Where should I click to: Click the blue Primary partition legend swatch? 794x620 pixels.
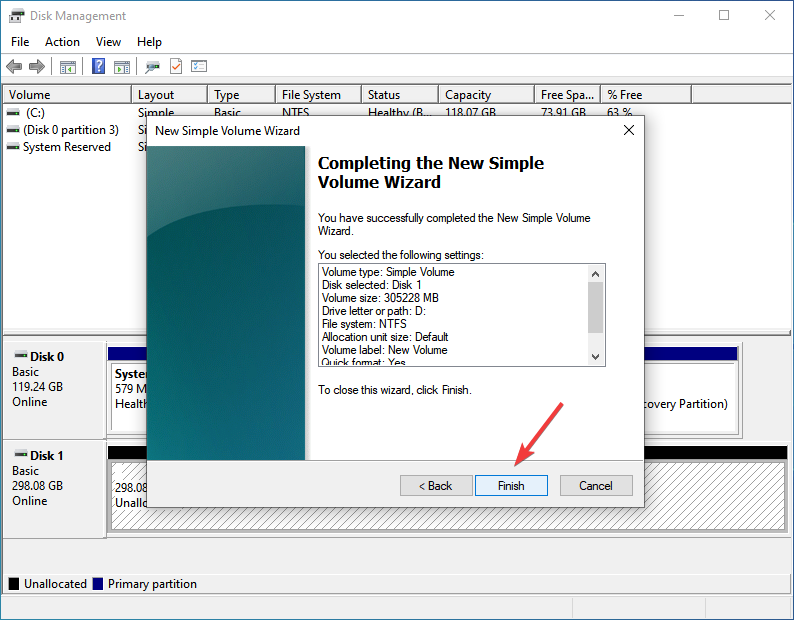[x=98, y=584]
